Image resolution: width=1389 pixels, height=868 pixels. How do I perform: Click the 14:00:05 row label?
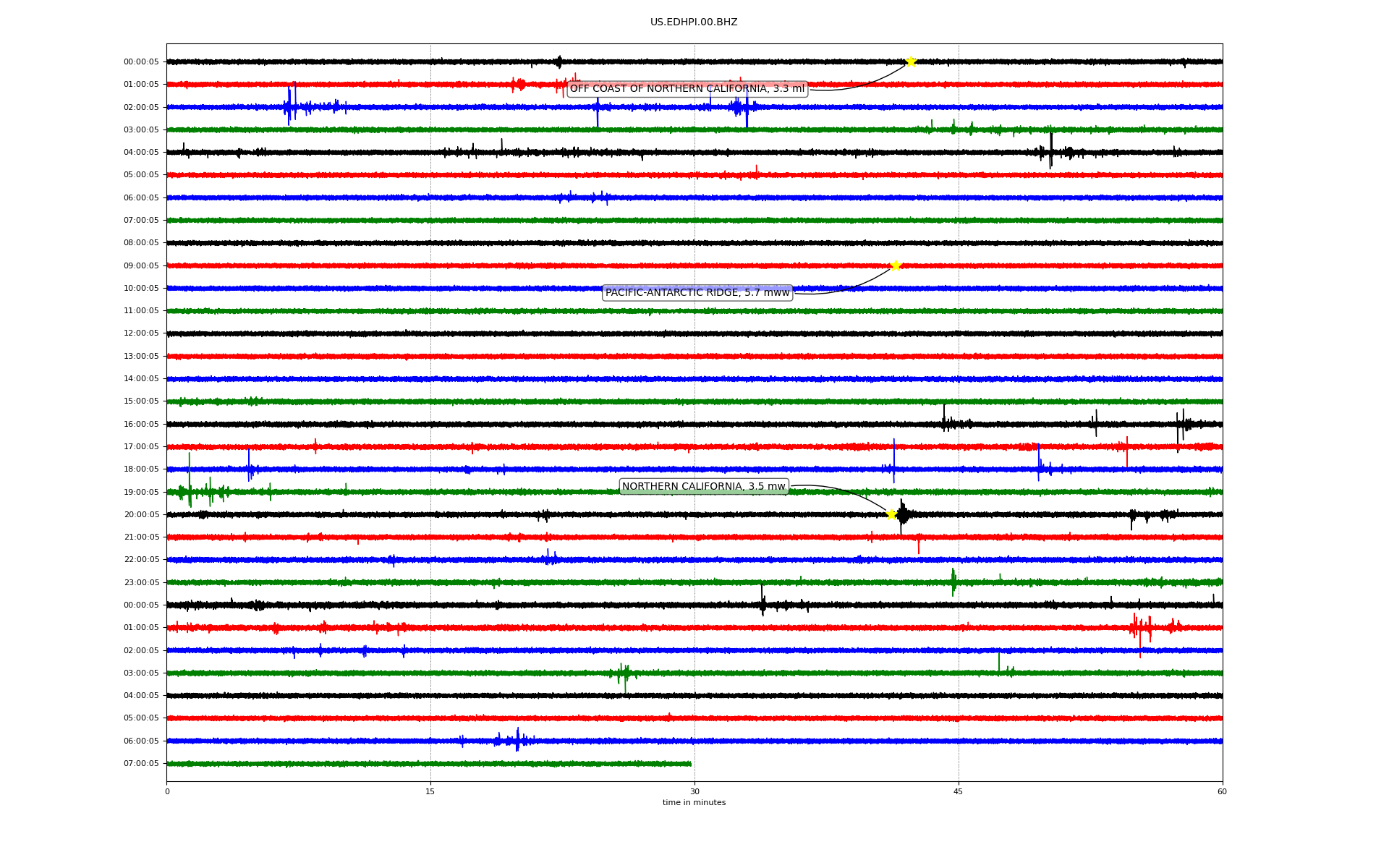141,379
